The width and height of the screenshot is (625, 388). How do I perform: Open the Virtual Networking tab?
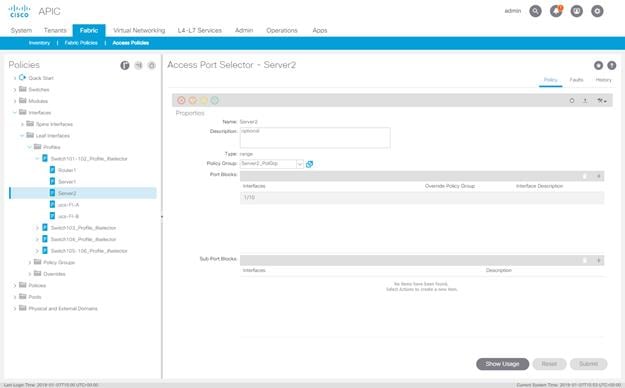[139, 30]
